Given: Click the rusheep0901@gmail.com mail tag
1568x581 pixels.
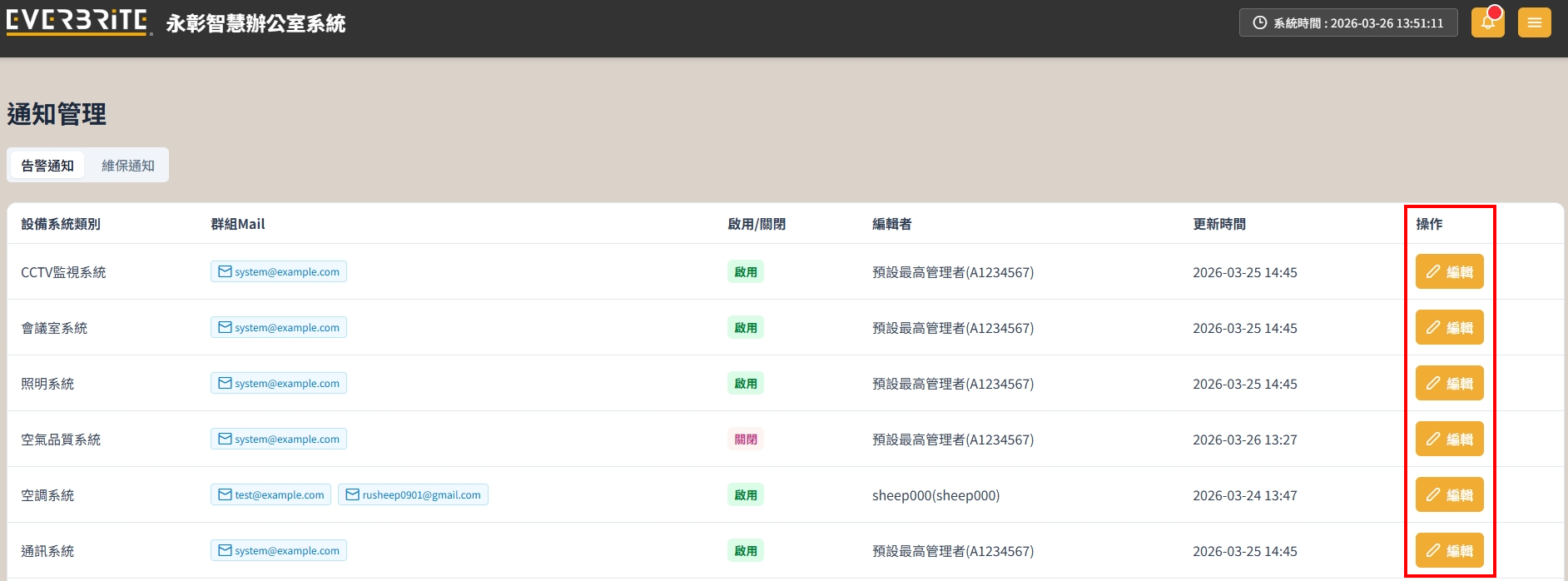Looking at the screenshot, I should coord(413,495).
